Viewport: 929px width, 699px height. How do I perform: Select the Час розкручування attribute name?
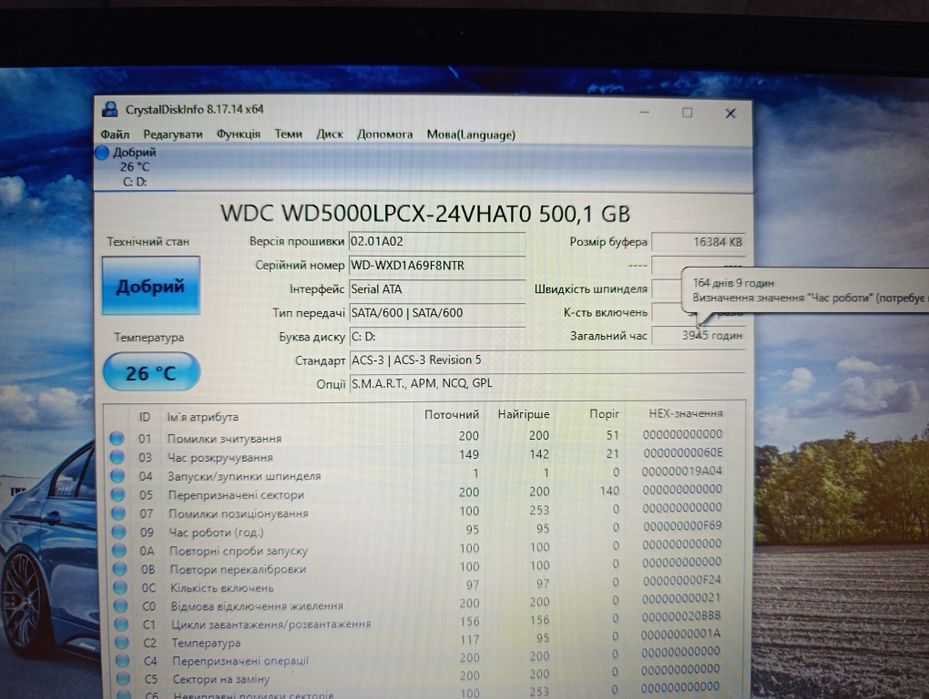click(x=220, y=457)
